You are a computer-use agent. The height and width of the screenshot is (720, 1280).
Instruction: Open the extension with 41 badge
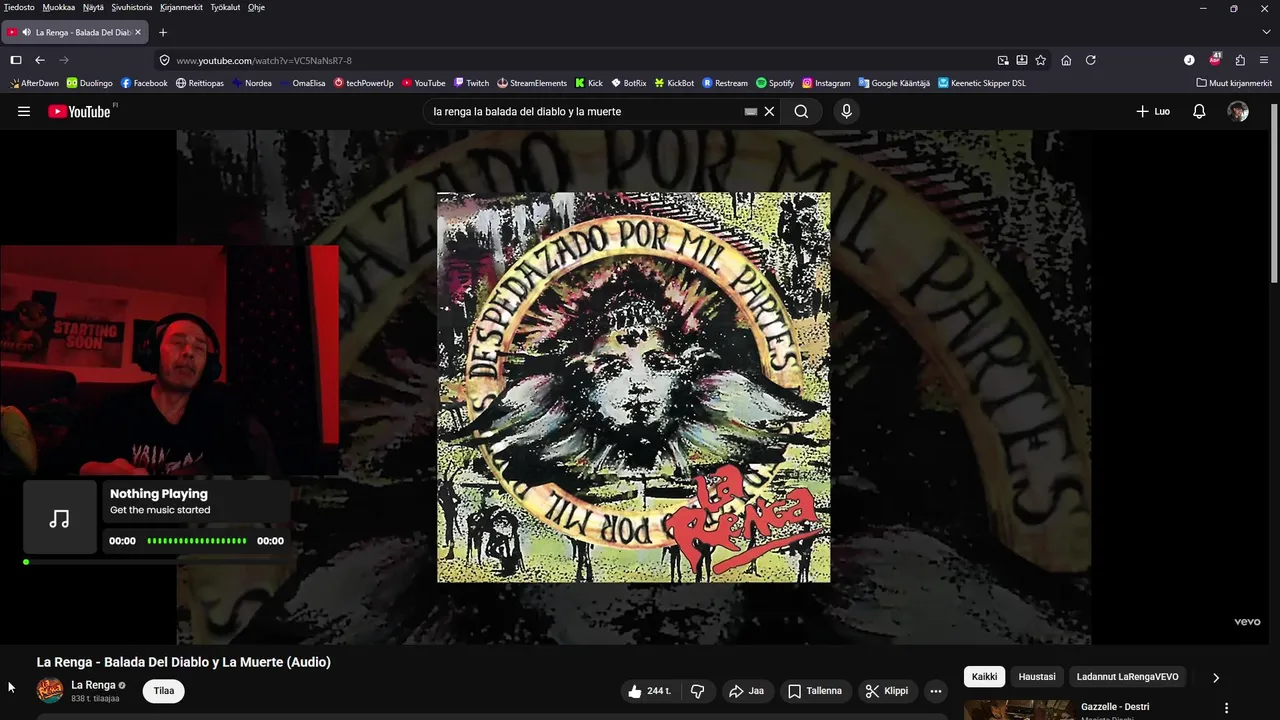pyautogui.click(x=1215, y=59)
